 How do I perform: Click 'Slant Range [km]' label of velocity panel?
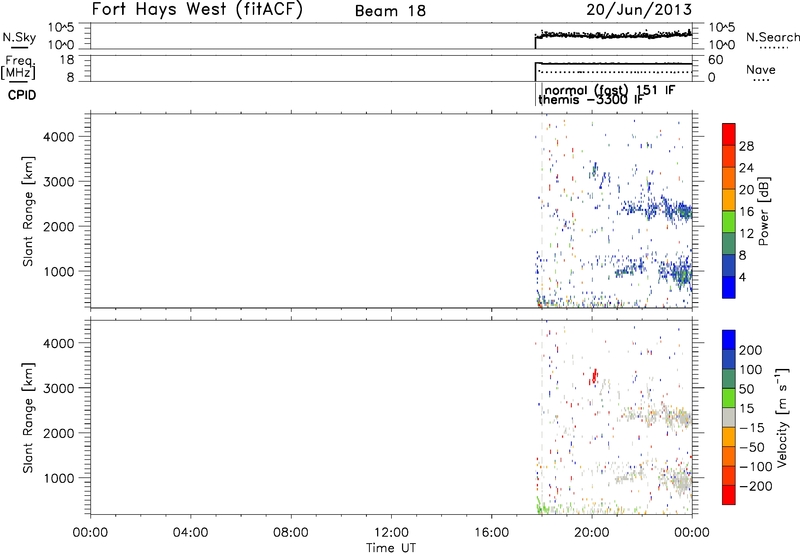tap(28, 418)
